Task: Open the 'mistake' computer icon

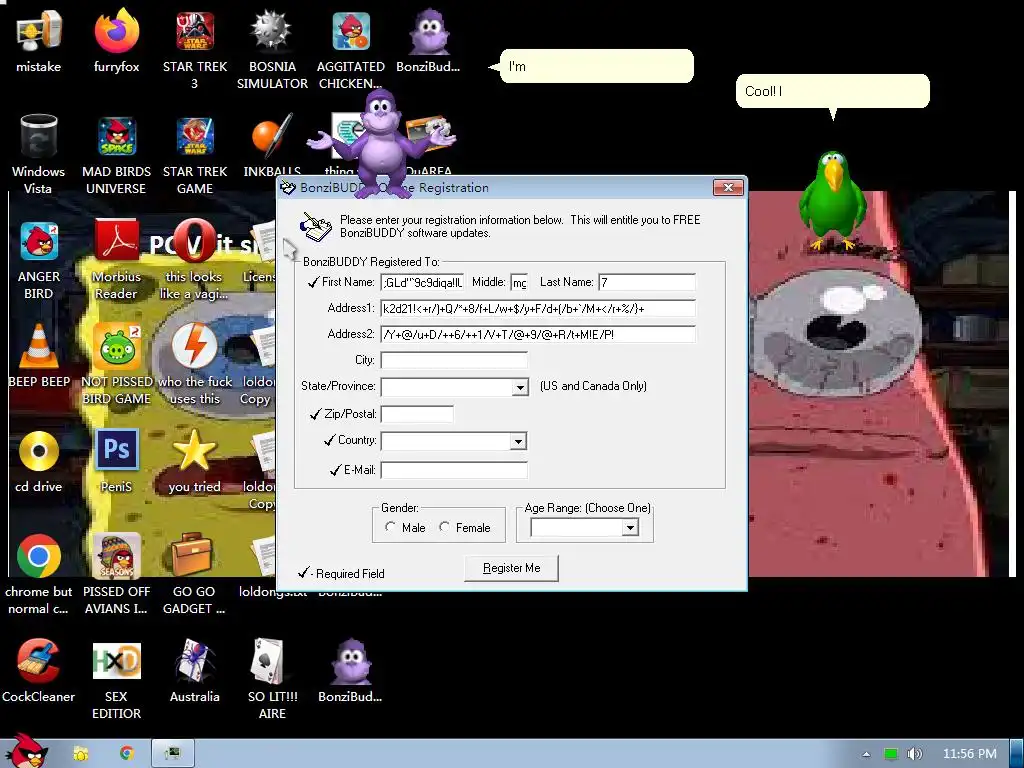Action: pyautogui.click(x=39, y=33)
